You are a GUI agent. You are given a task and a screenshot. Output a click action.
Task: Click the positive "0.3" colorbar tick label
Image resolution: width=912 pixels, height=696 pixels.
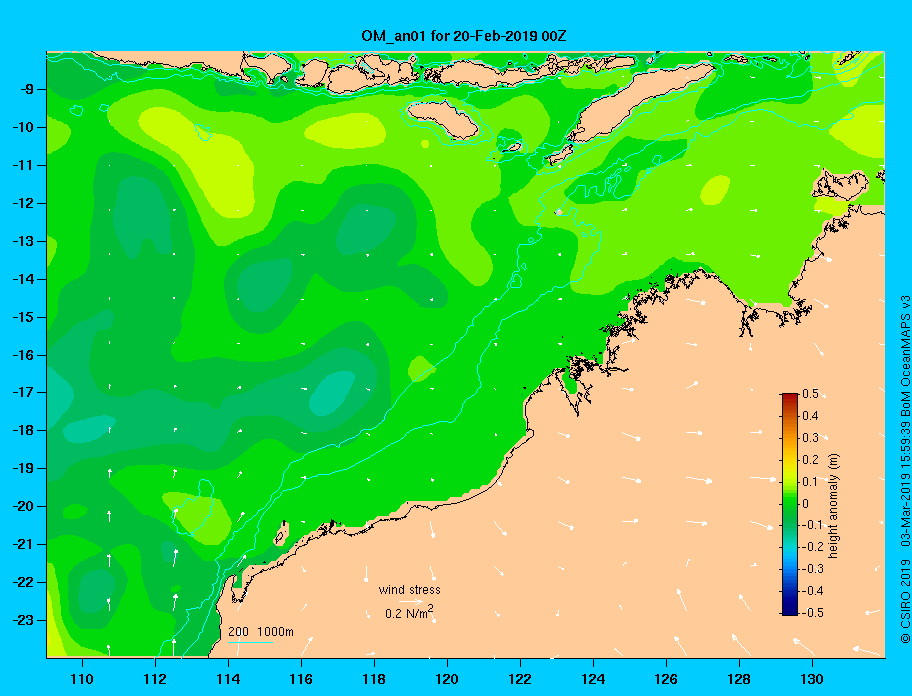tap(810, 438)
